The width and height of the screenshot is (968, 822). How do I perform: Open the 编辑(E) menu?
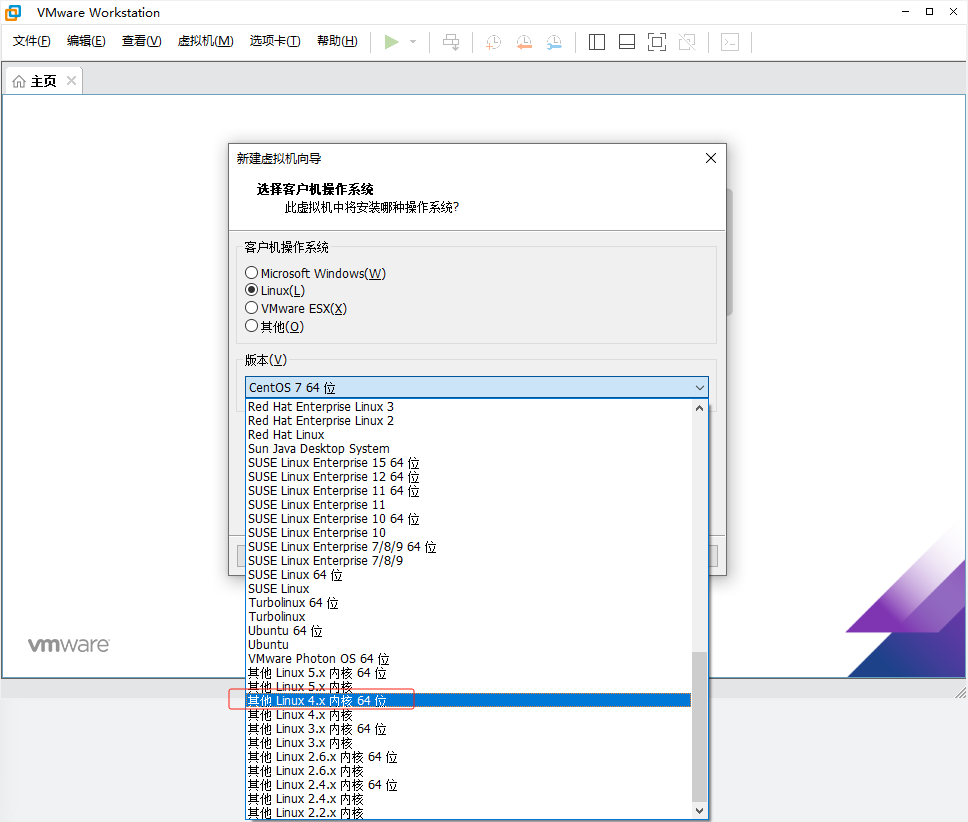tap(86, 41)
